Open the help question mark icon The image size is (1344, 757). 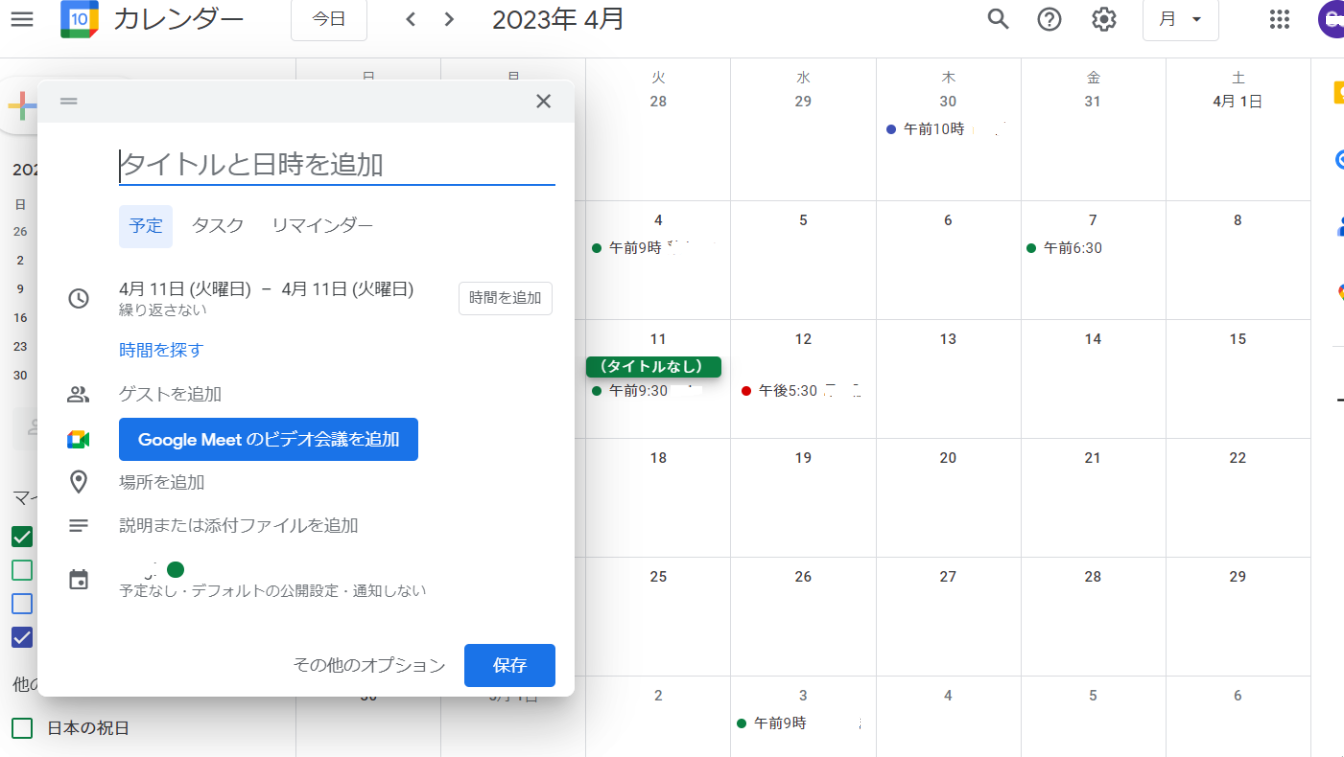tap(1049, 19)
